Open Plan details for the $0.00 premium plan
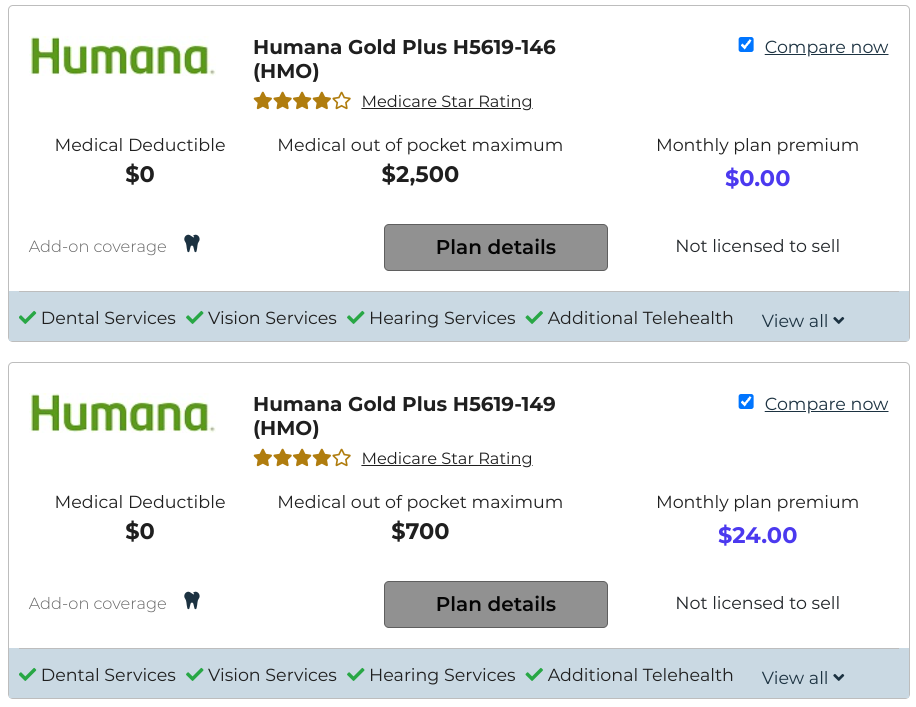The image size is (916, 707). 495,247
